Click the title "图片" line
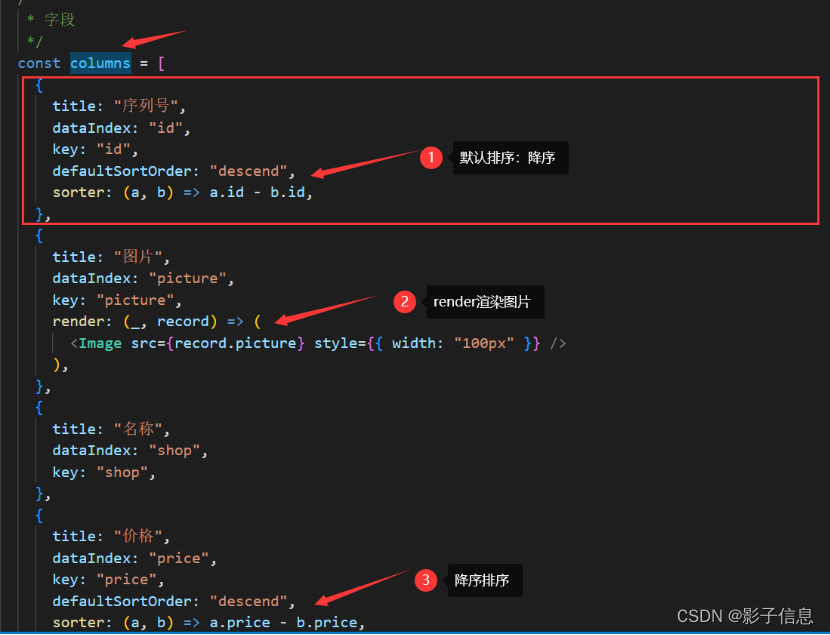 coord(111,257)
